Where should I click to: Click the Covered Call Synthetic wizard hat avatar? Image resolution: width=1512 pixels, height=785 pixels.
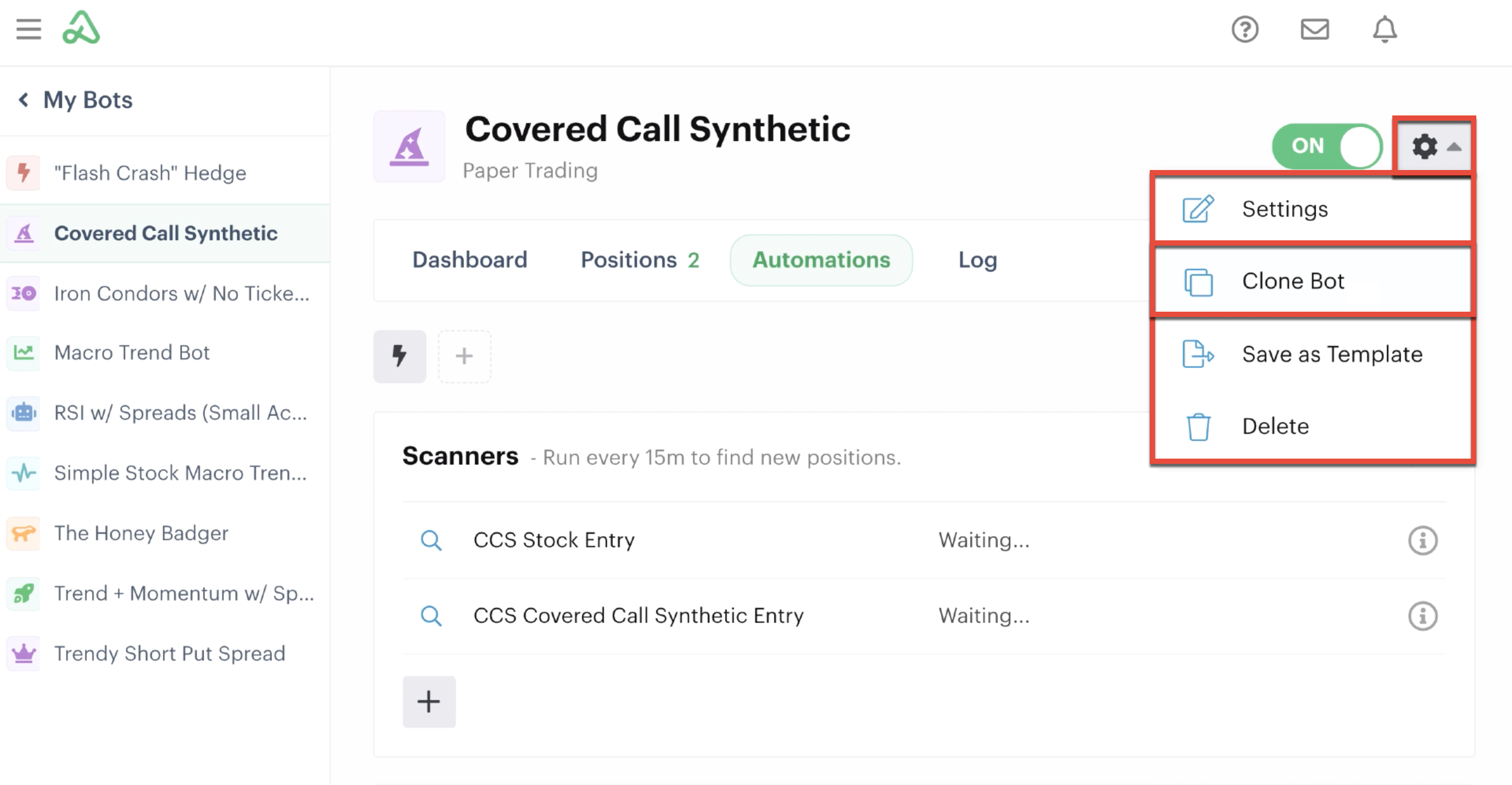point(409,147)
